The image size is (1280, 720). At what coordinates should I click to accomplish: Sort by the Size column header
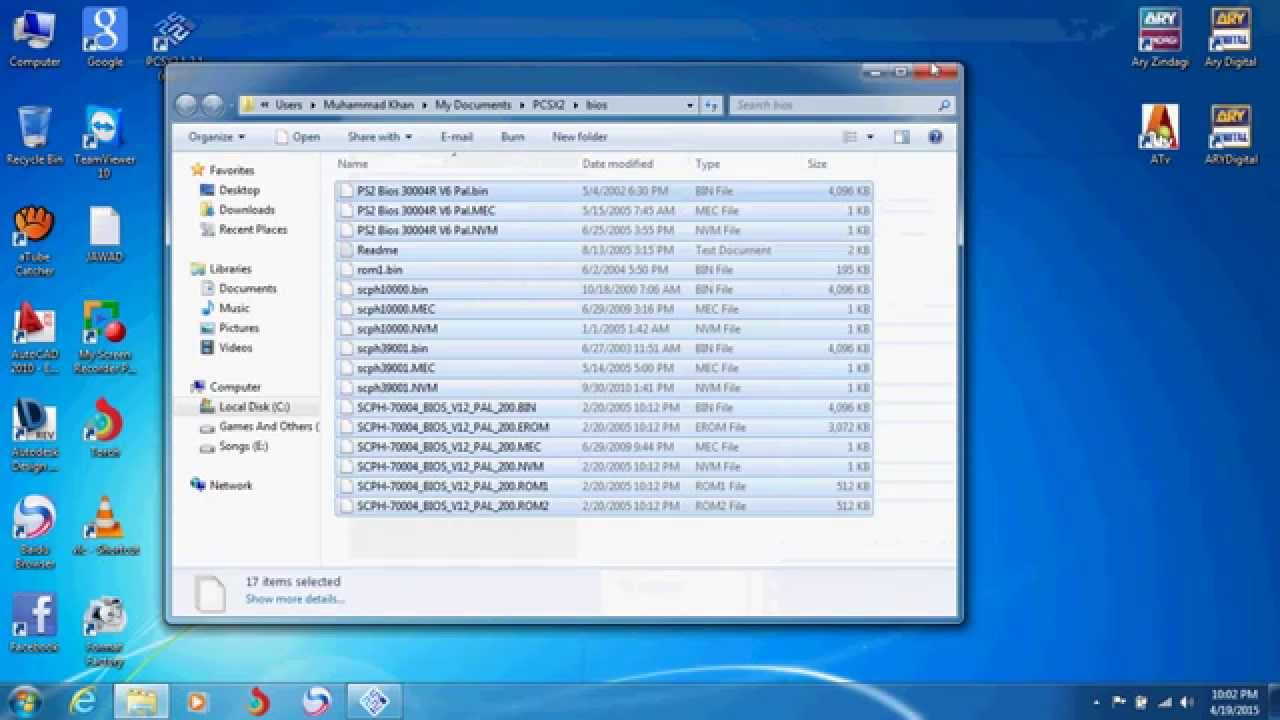(x=817, y=164)
